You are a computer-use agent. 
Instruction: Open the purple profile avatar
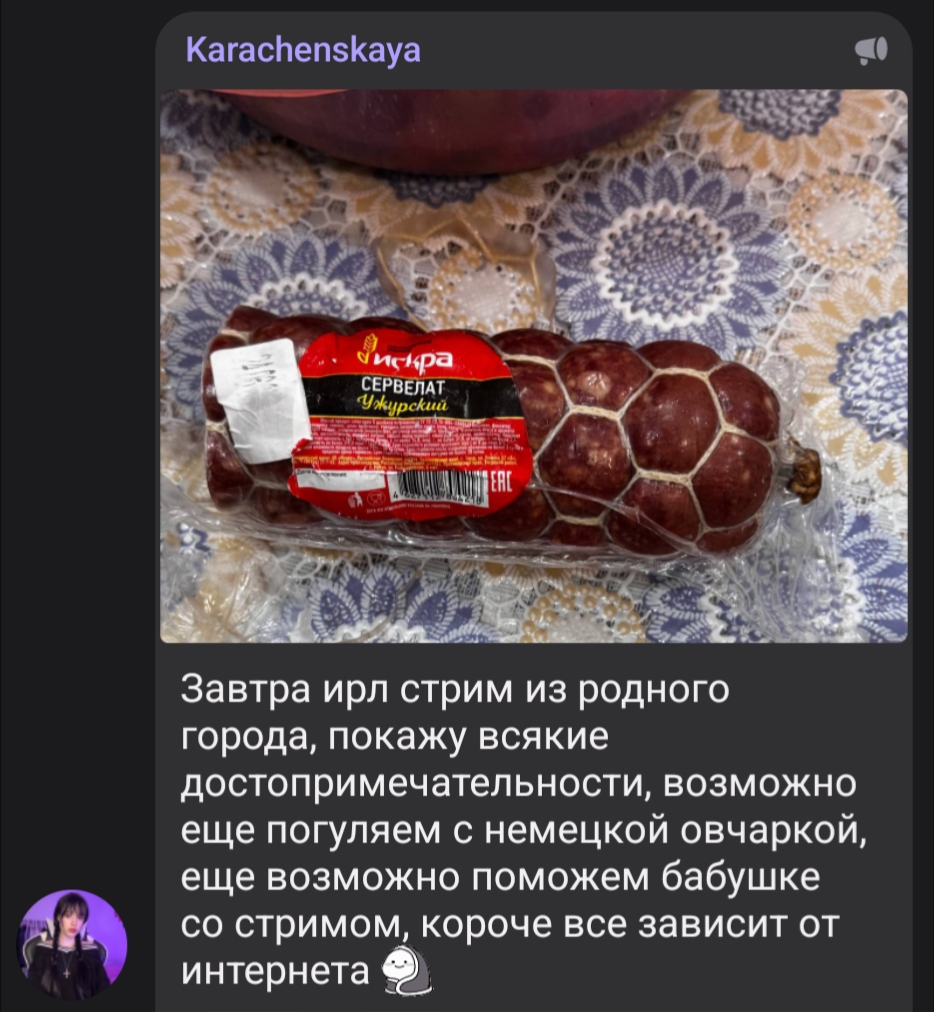[72, 945]
